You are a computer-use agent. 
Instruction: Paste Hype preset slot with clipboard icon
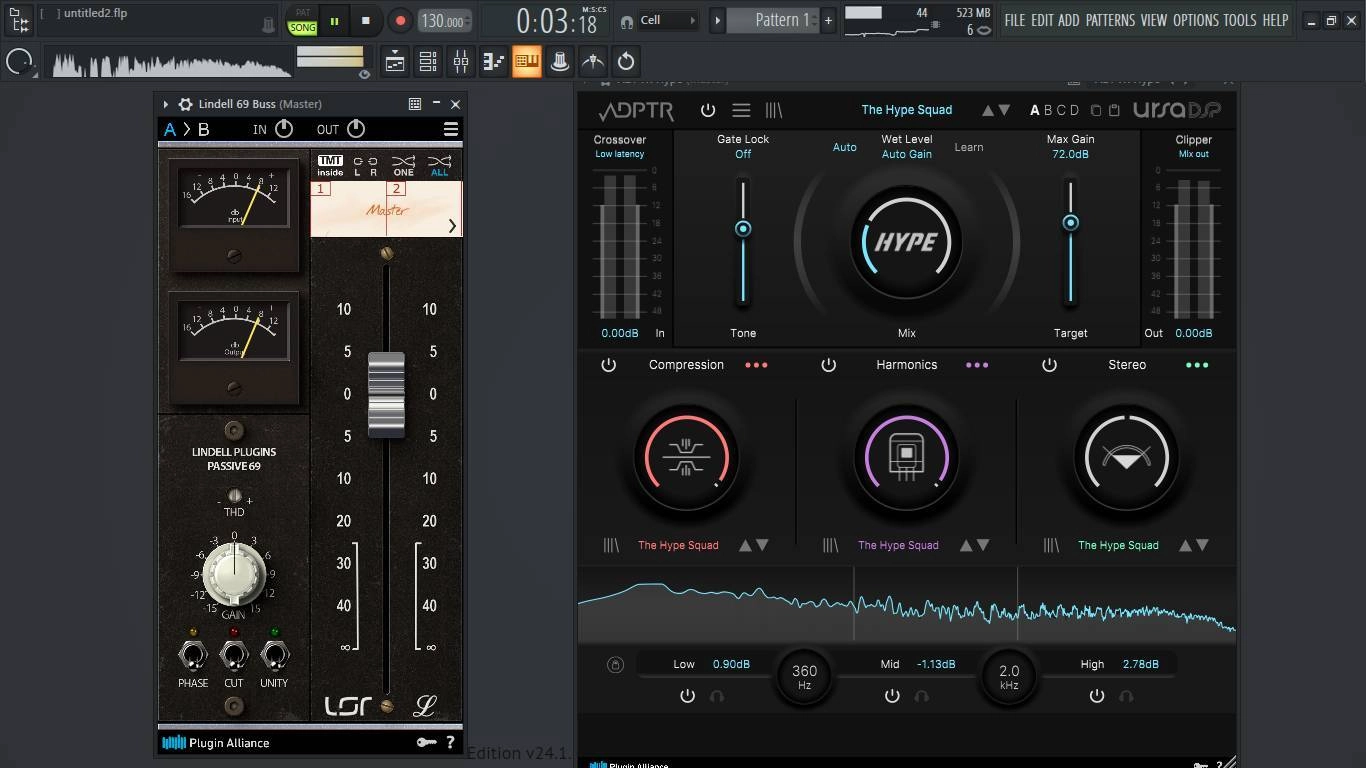1115,110
